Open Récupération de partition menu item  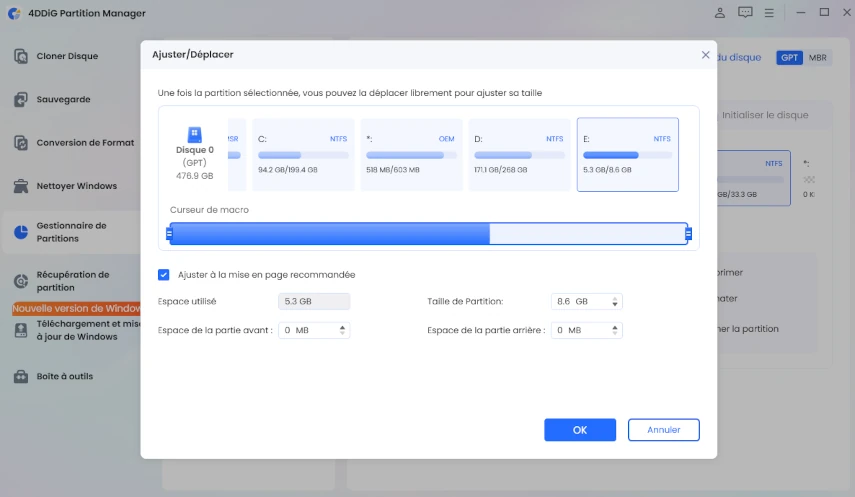(73, 281)
